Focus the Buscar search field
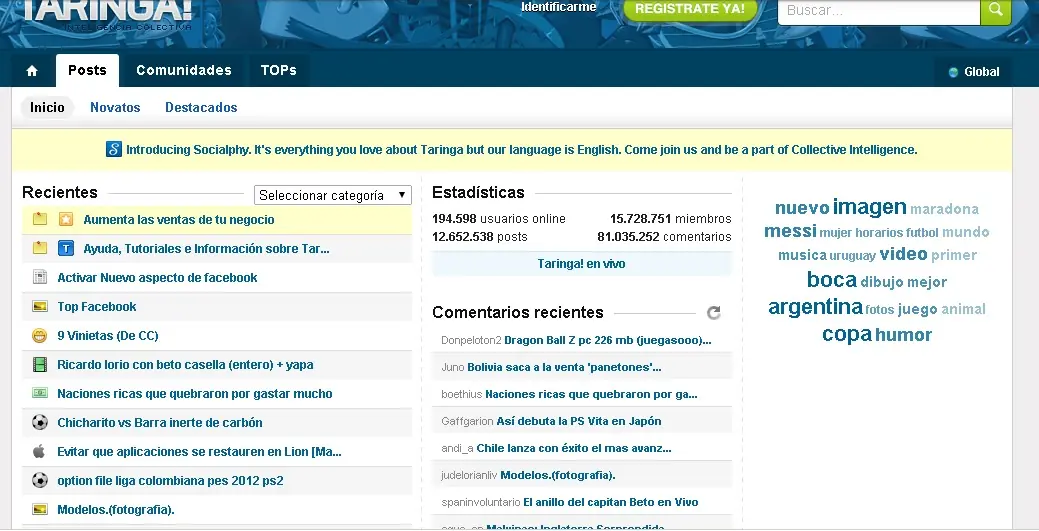The image size is (1039, 531). tap(879, 11)
